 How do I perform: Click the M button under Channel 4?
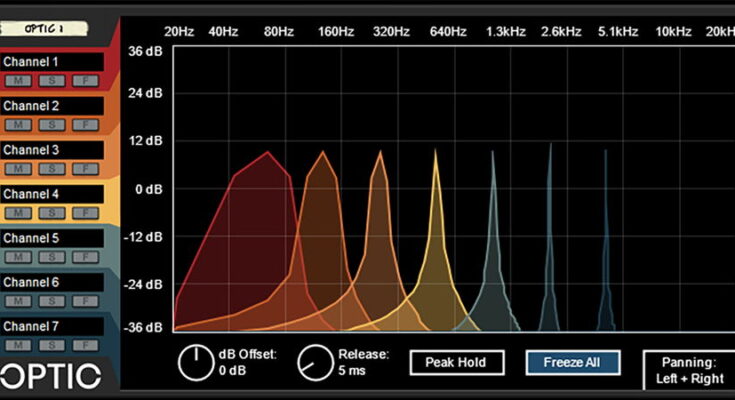(x=19, y=212)
